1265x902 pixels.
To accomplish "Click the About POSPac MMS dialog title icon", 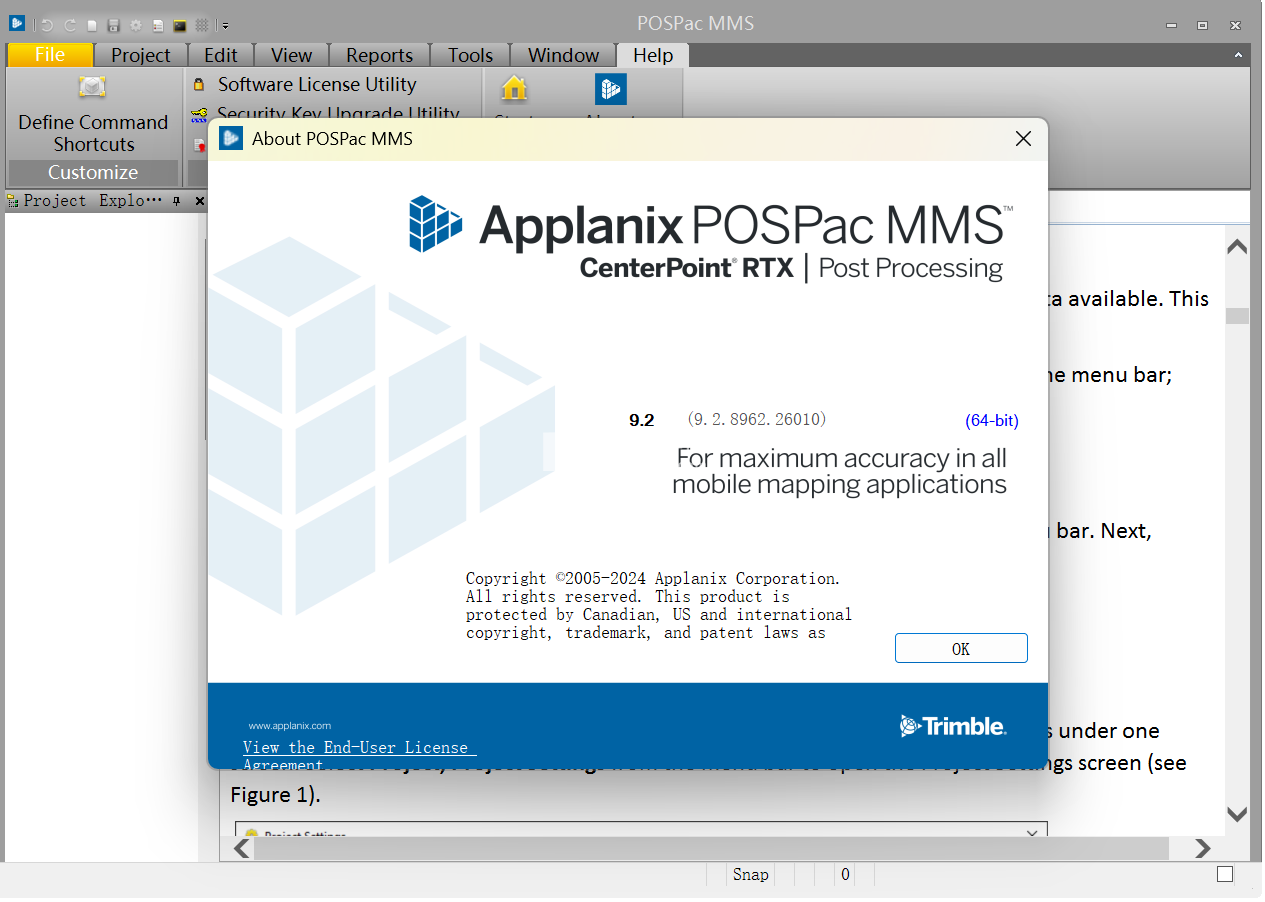I will click(231, 138).
